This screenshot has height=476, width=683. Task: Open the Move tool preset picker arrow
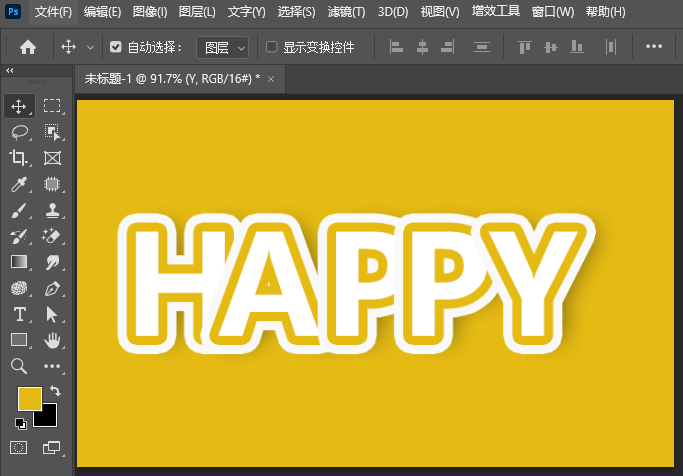90,47
